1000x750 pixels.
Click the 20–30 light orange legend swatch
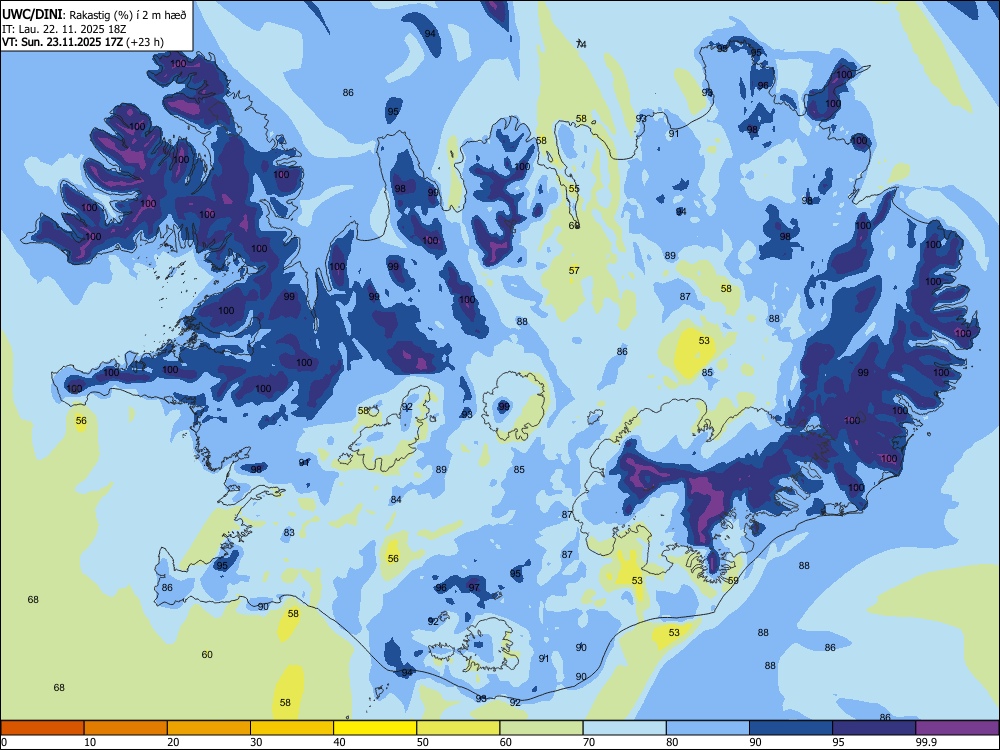(209, 728)
